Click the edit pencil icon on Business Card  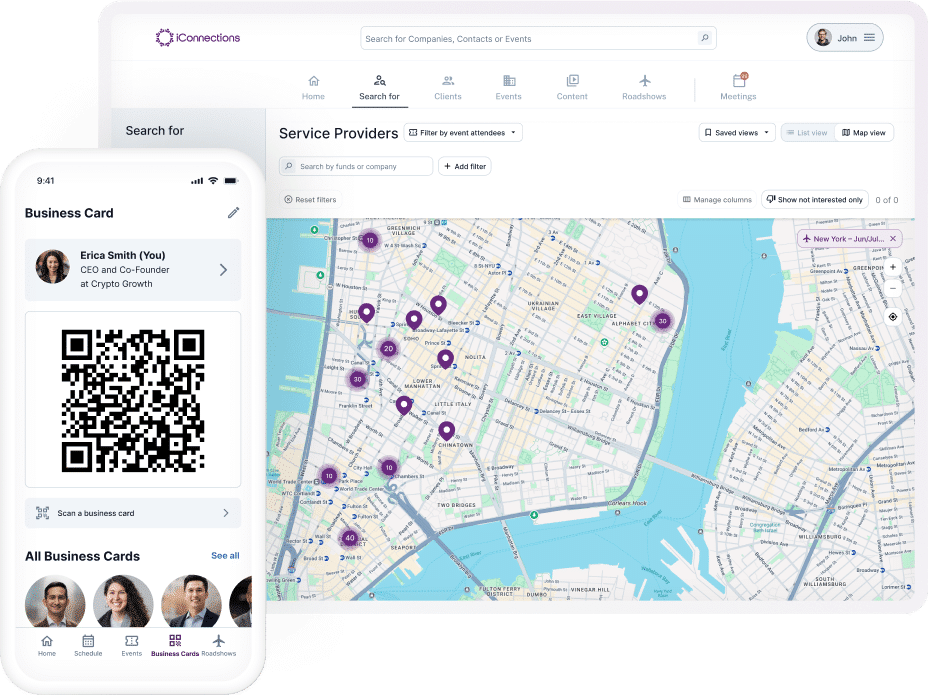coord(233,212)
